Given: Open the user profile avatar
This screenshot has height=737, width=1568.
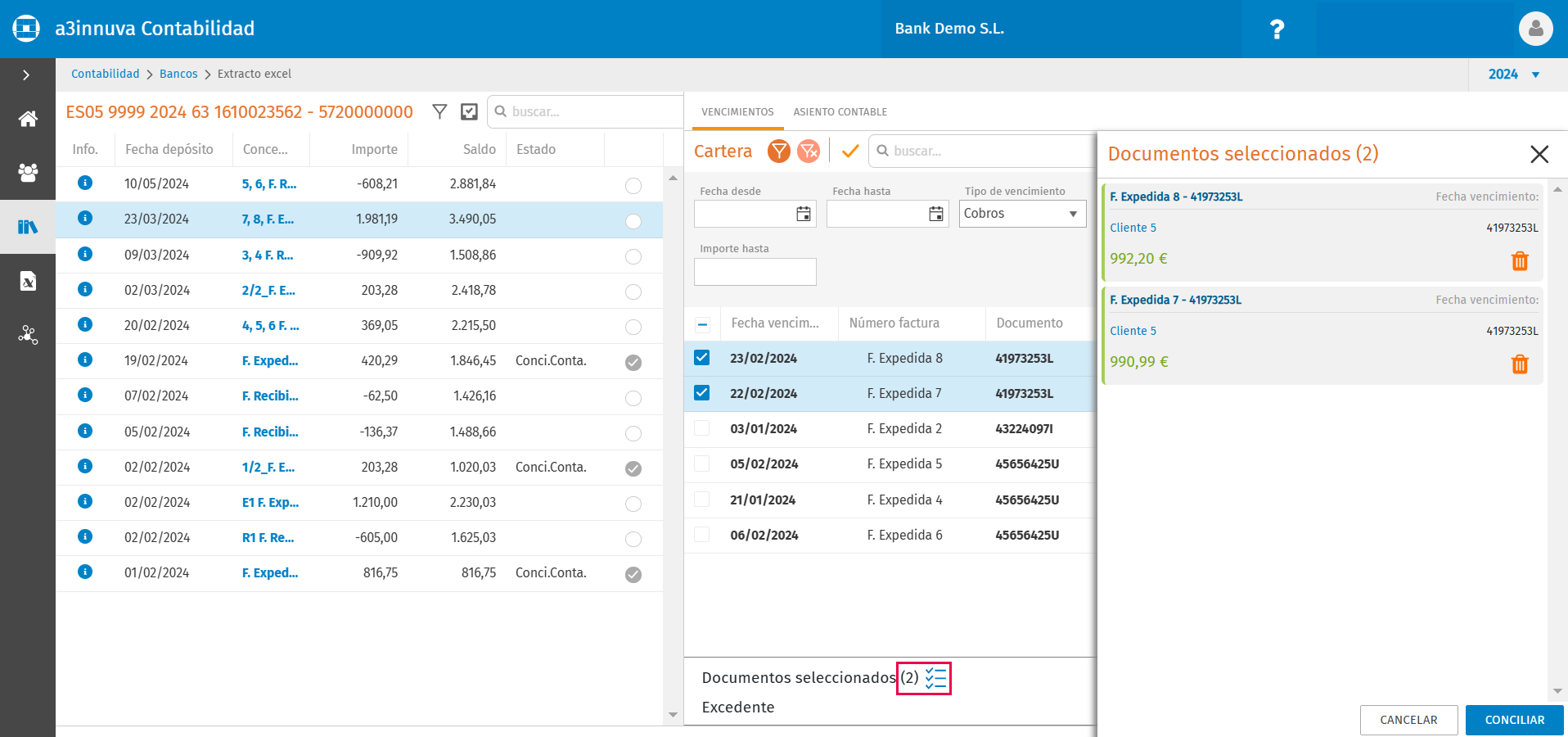Looking at the screenshot, I should pos(1535,29).
